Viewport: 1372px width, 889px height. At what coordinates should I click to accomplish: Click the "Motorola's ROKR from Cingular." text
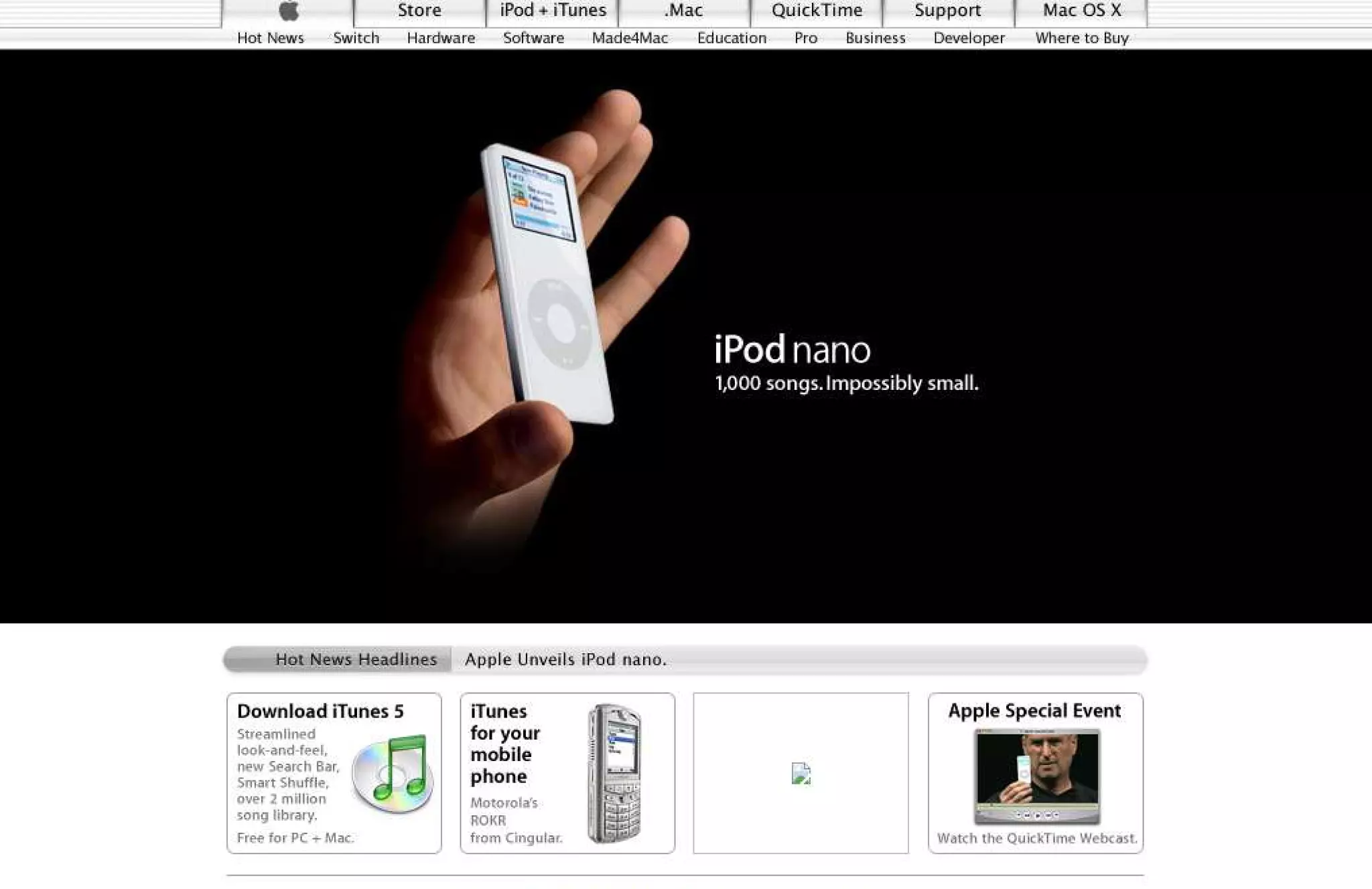516,820
